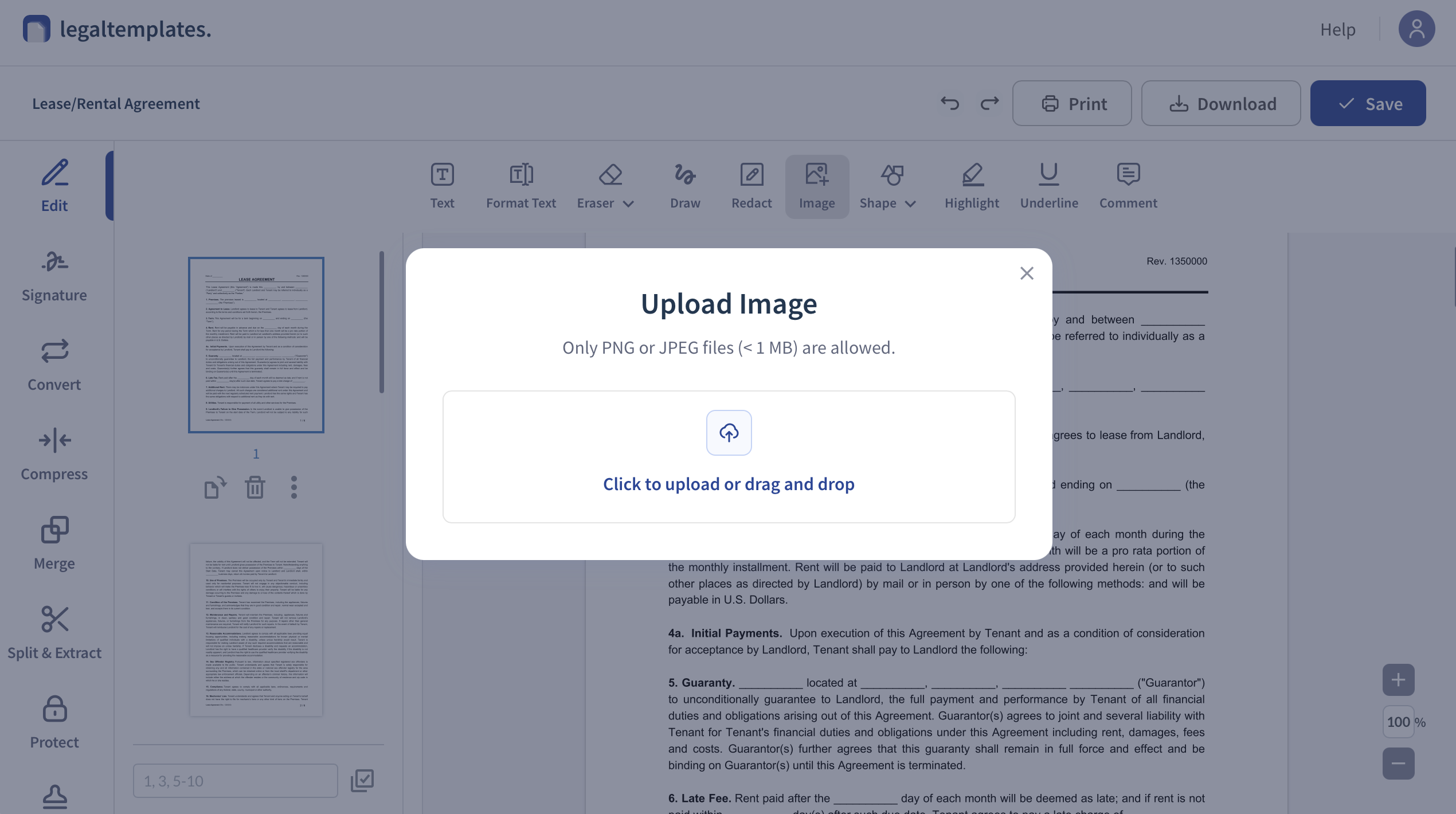Screen dimensions: 1456x814
Task: Click the Download button
Action: 1221,103
